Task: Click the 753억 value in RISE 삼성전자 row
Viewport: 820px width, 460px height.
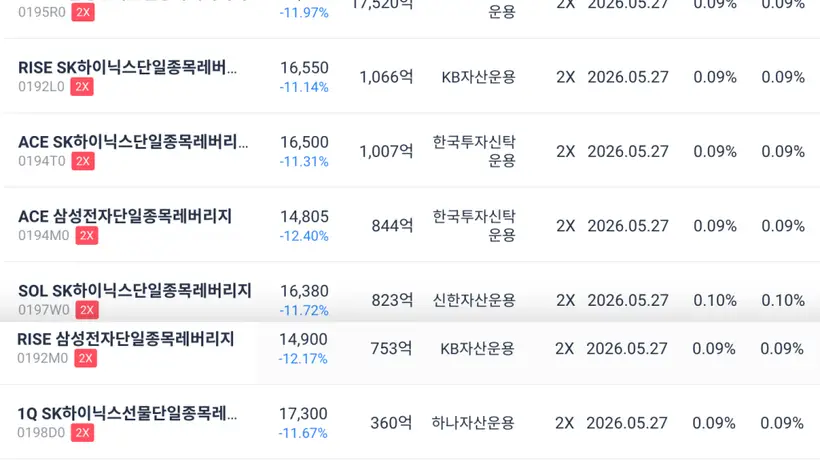Action: (391, 349)
